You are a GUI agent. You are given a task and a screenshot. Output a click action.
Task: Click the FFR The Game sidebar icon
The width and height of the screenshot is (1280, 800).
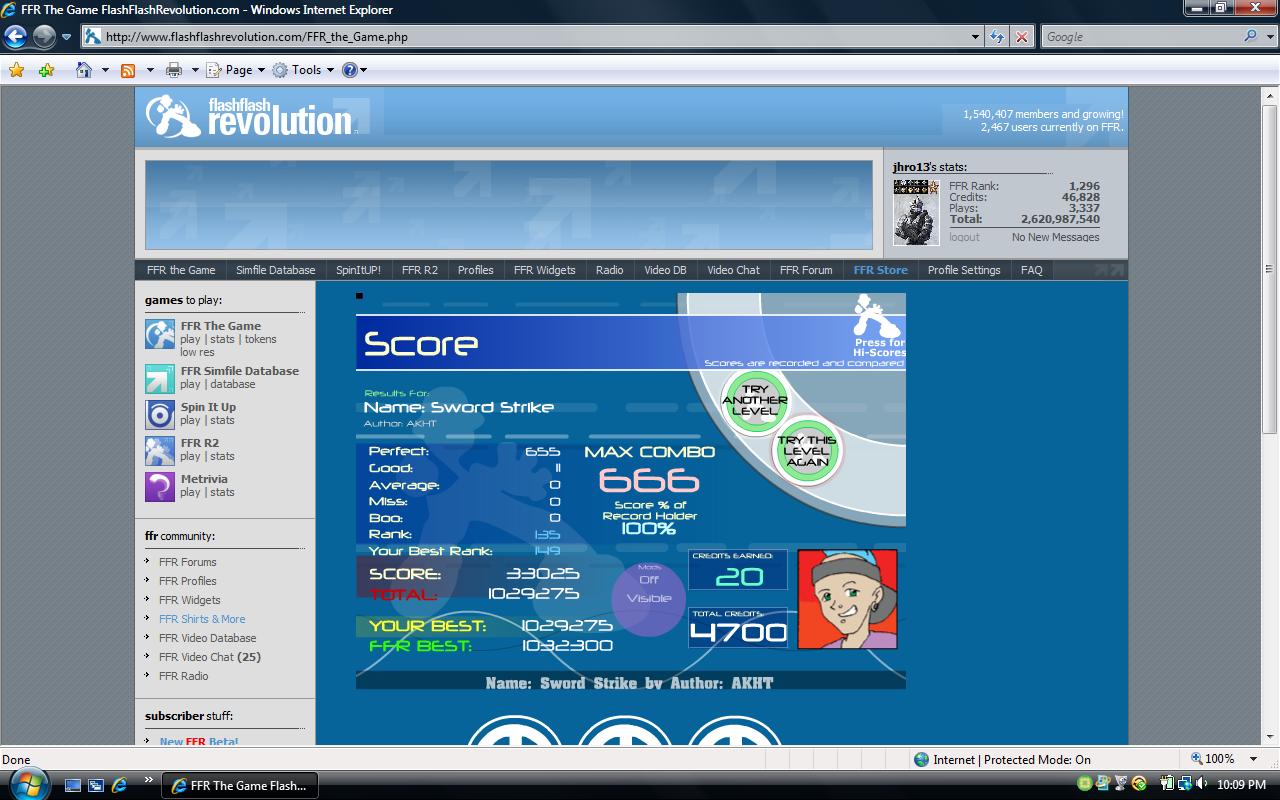click(160, 334)
